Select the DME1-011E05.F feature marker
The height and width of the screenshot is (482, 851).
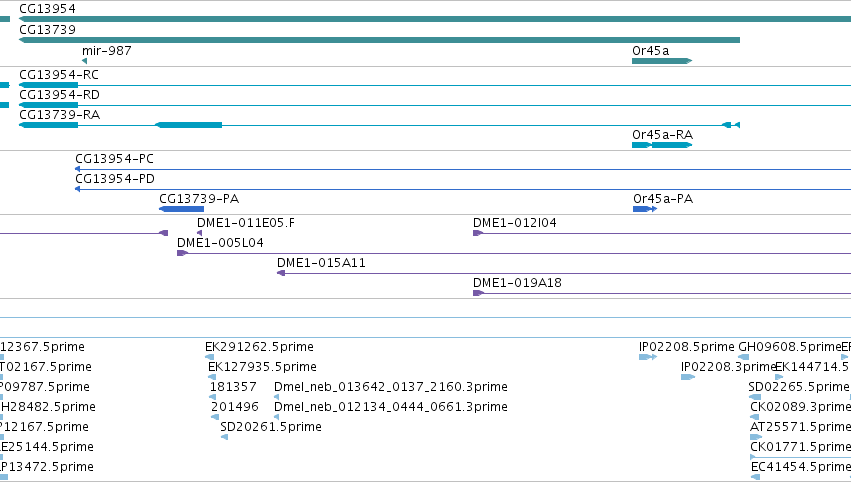tap(199, 233)
